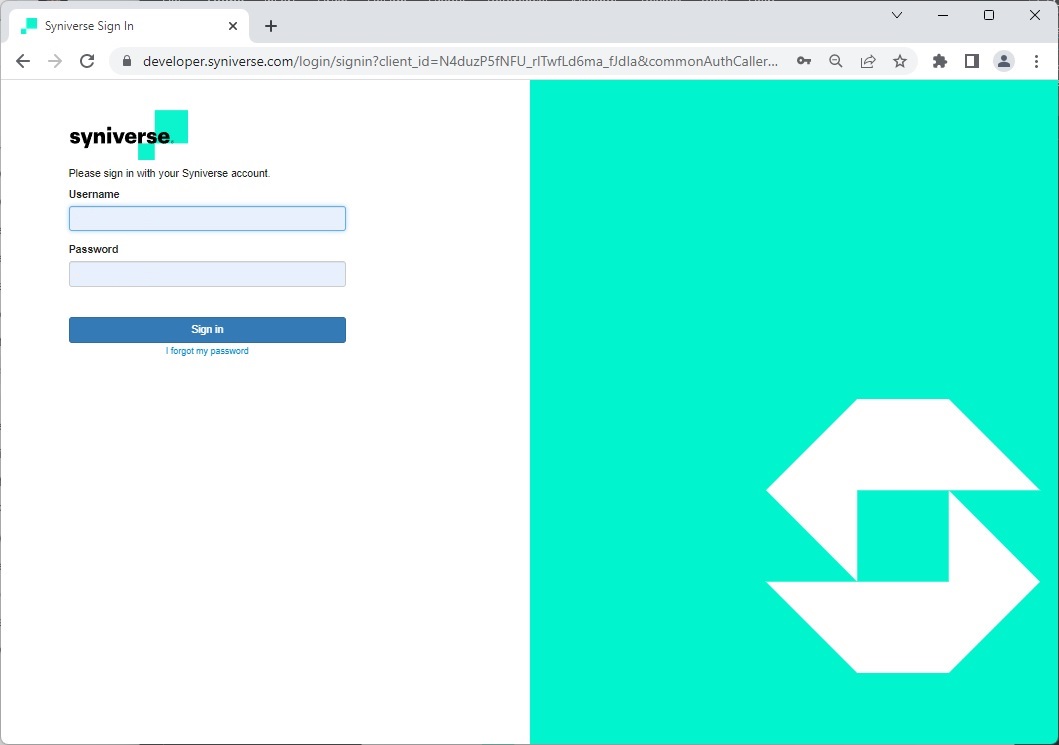Click the Sign in button
1059x745 pixels.
[x=207, y=330]
